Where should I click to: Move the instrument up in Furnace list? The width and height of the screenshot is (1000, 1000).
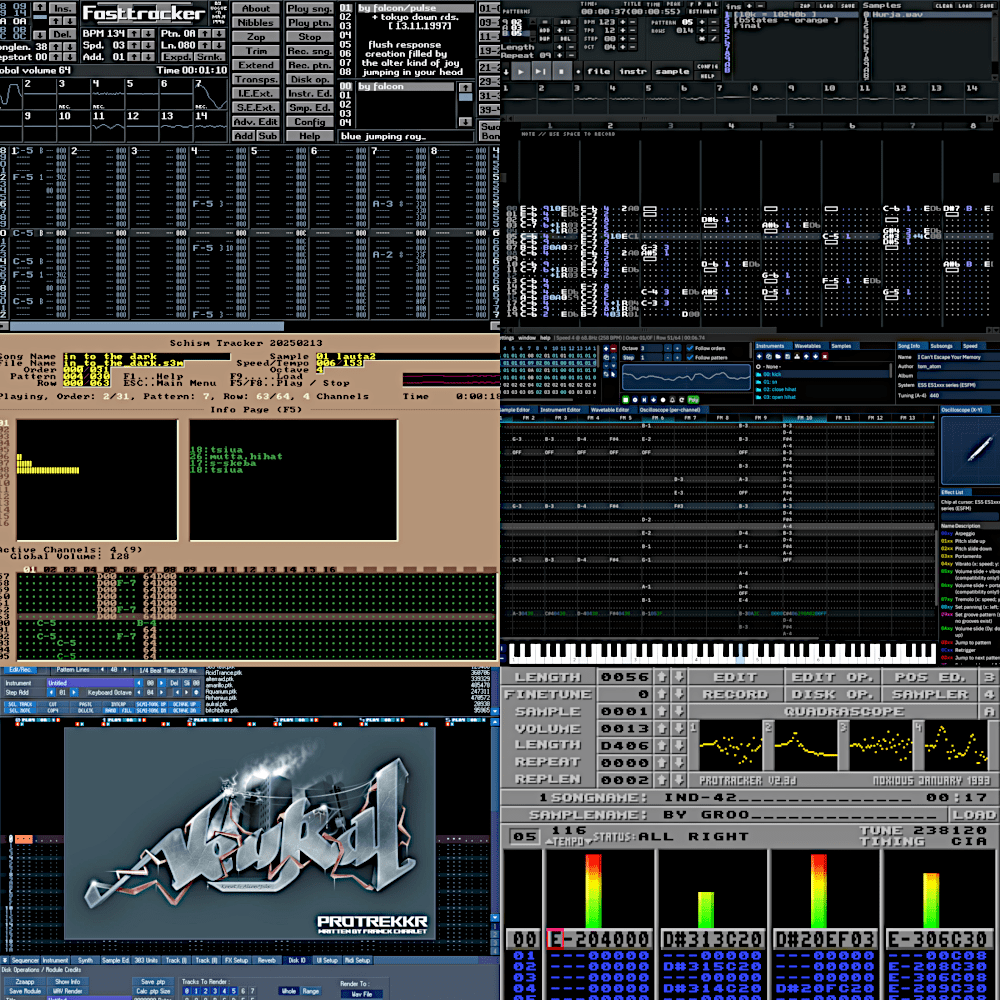(806, 357)
